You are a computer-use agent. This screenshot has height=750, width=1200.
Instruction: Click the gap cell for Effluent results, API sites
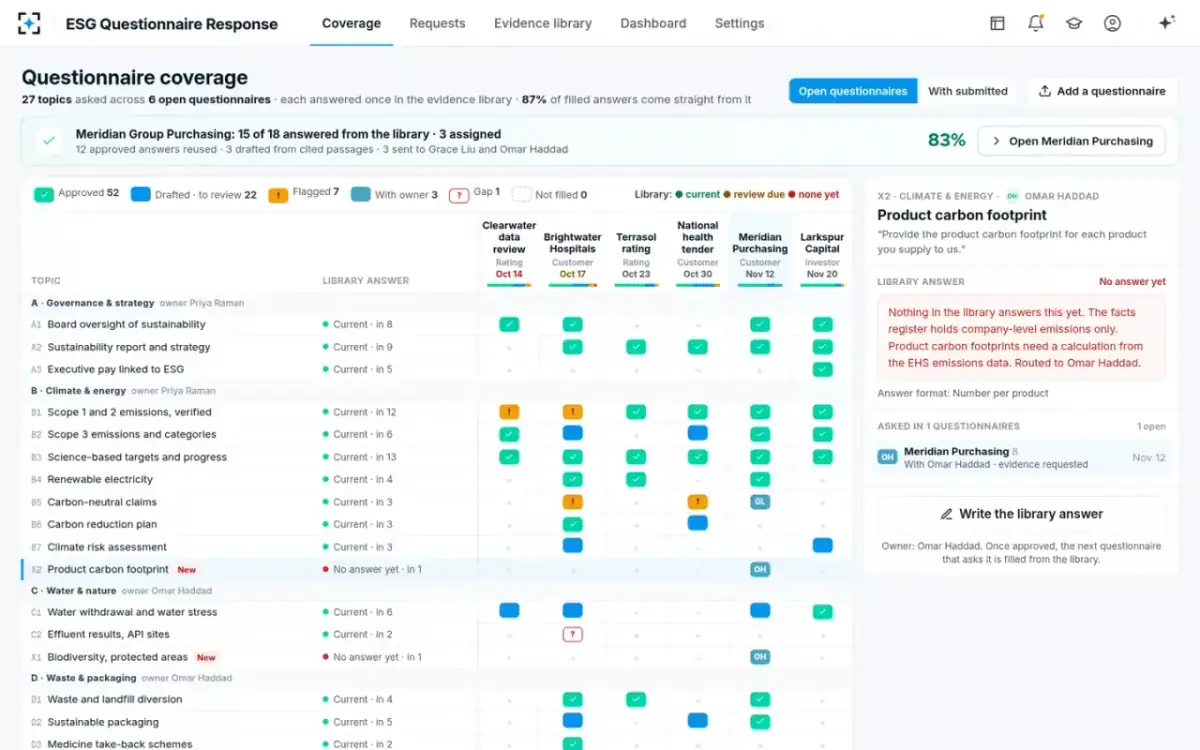tap(572, 634)
